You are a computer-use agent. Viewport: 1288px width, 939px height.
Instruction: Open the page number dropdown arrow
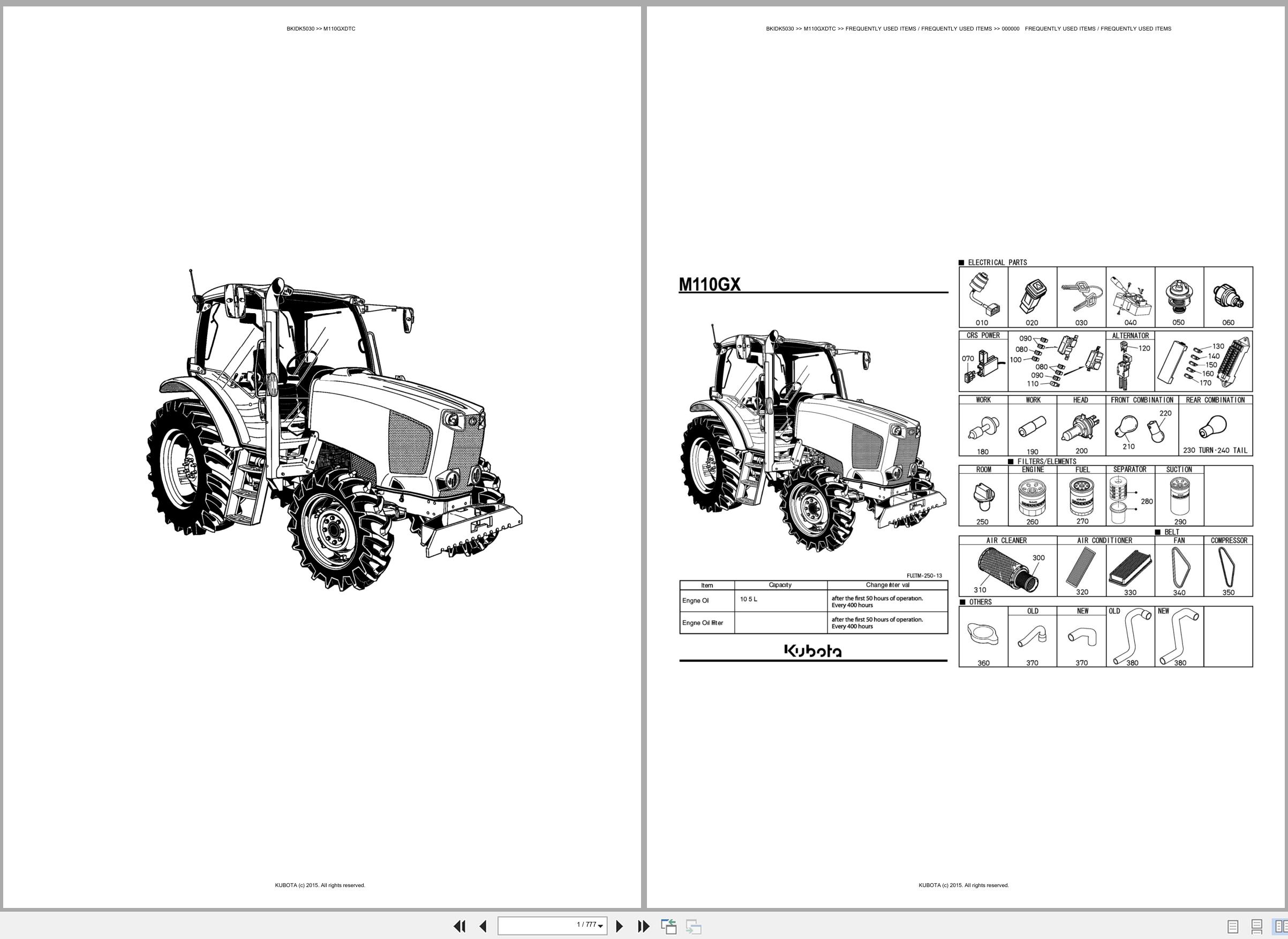point(600,927)
